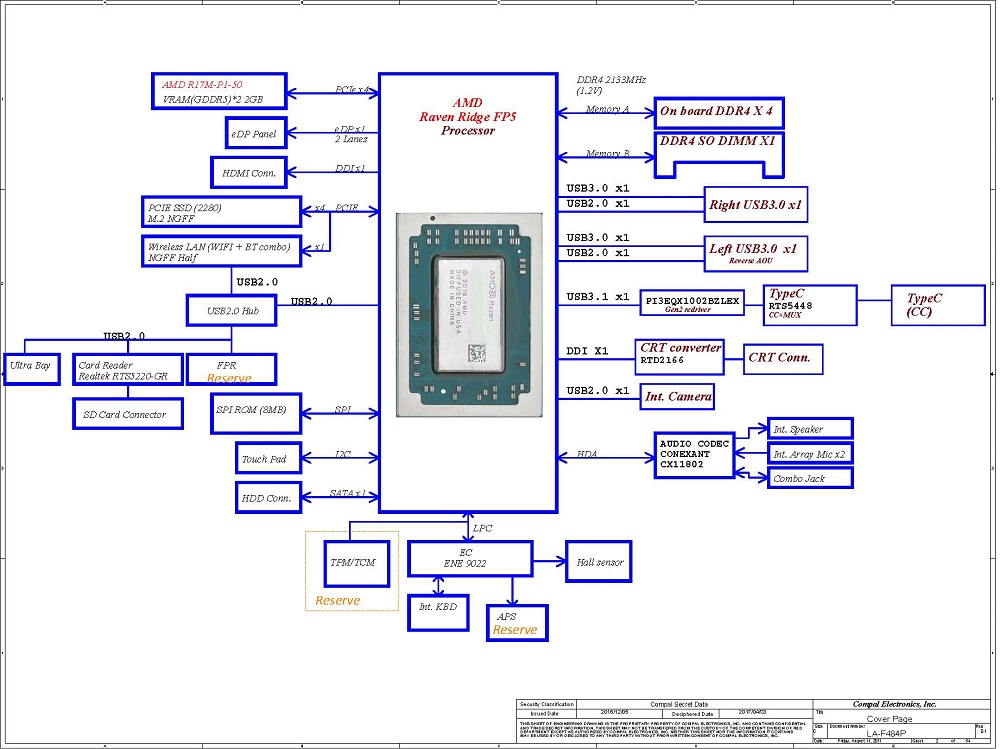Select the PCIE SSD (2280) M.2 block
Image resolution: width=1000 pixels, height=749 pixels.
(221, 212)
